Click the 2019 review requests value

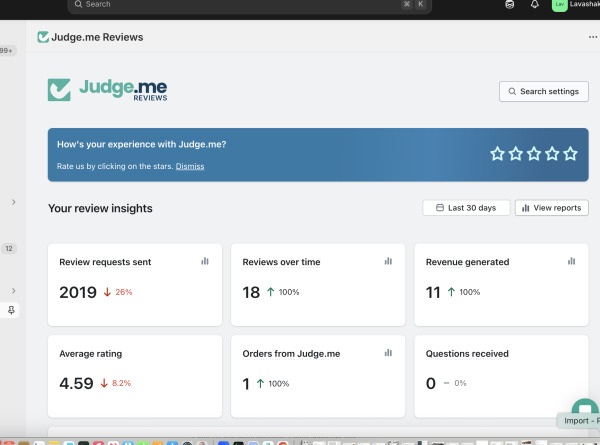coord(78,292)
